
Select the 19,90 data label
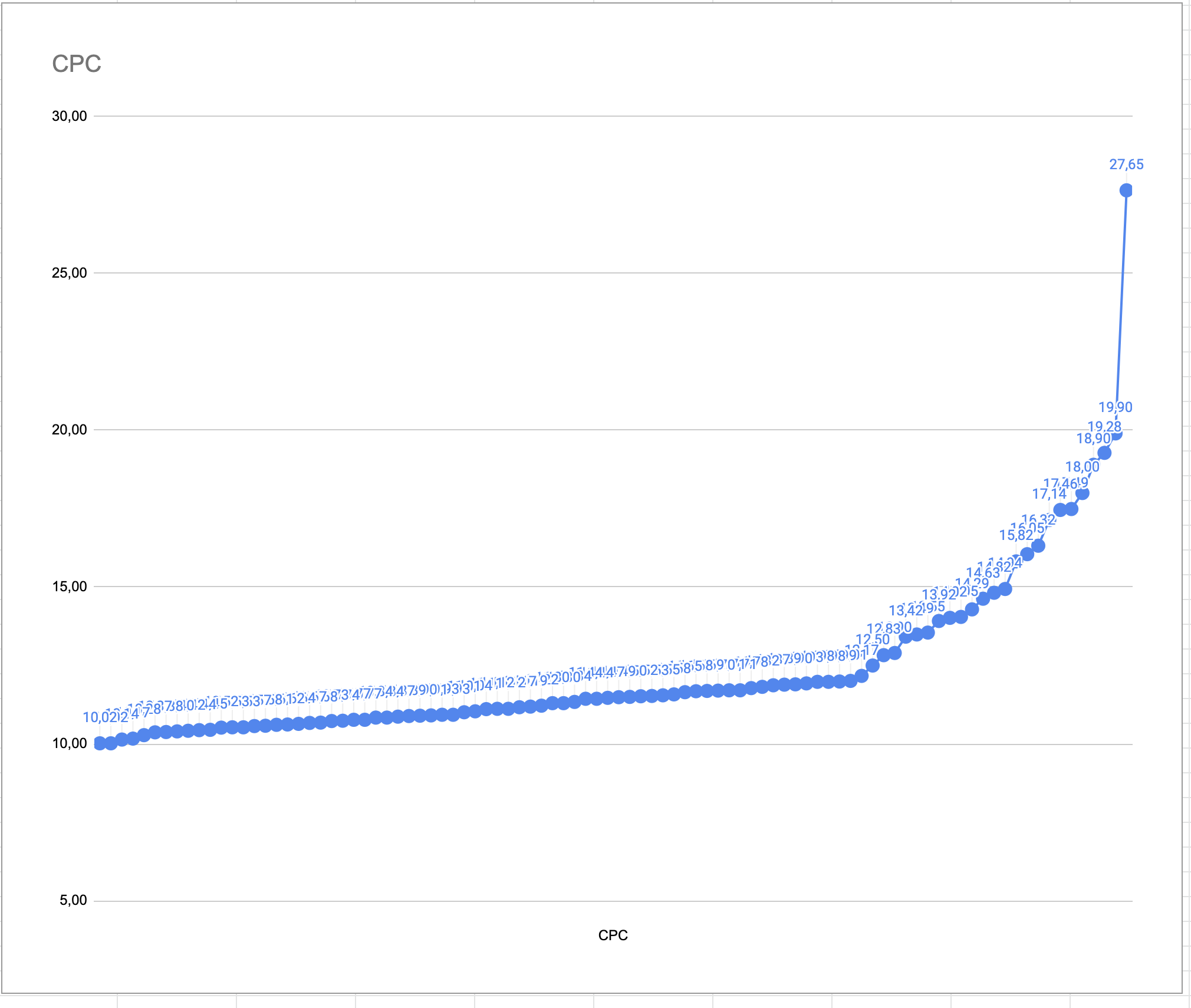click(1115, 407)
